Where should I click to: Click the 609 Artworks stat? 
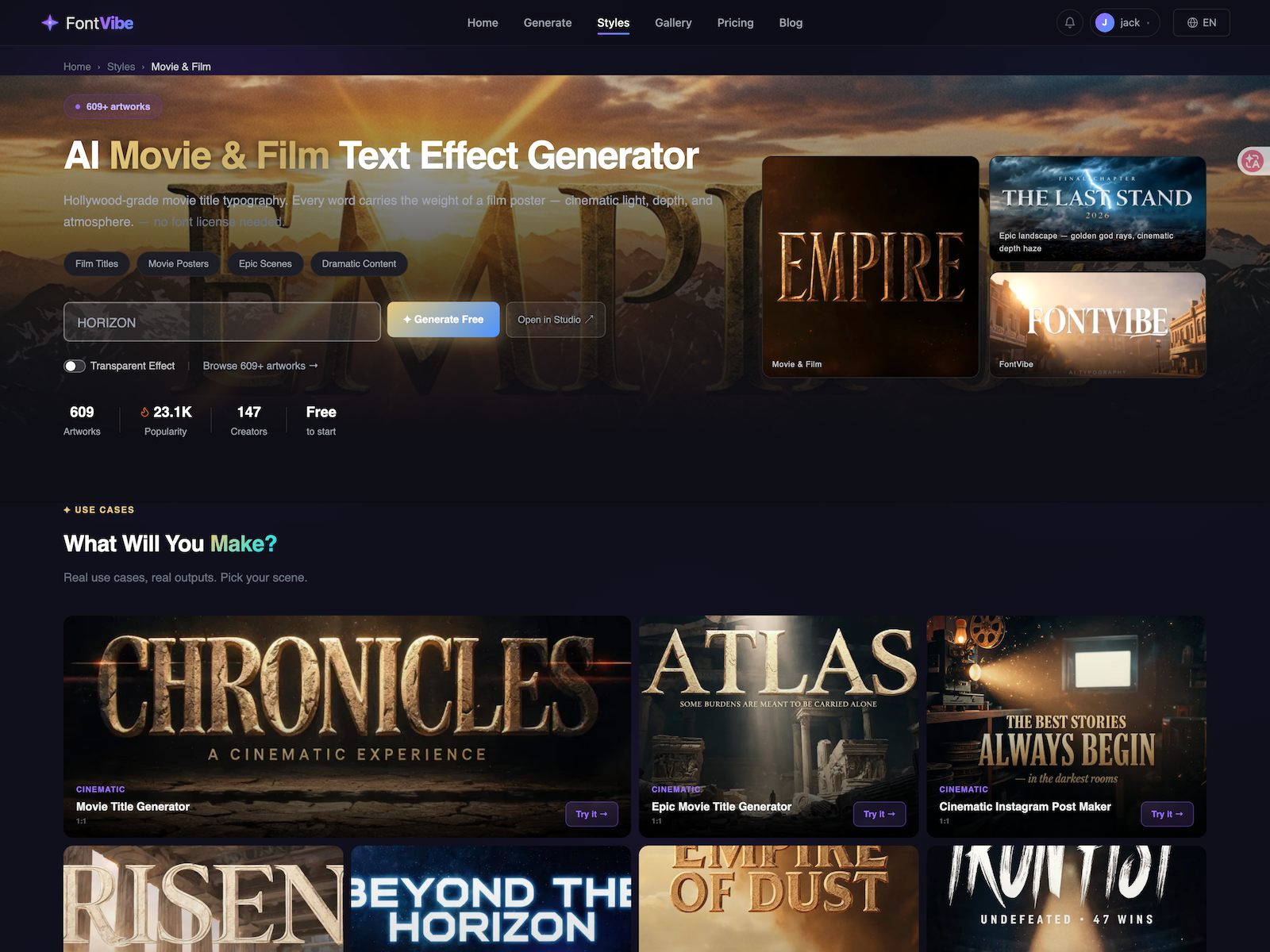pyautogui.click(x=82, y=420)
